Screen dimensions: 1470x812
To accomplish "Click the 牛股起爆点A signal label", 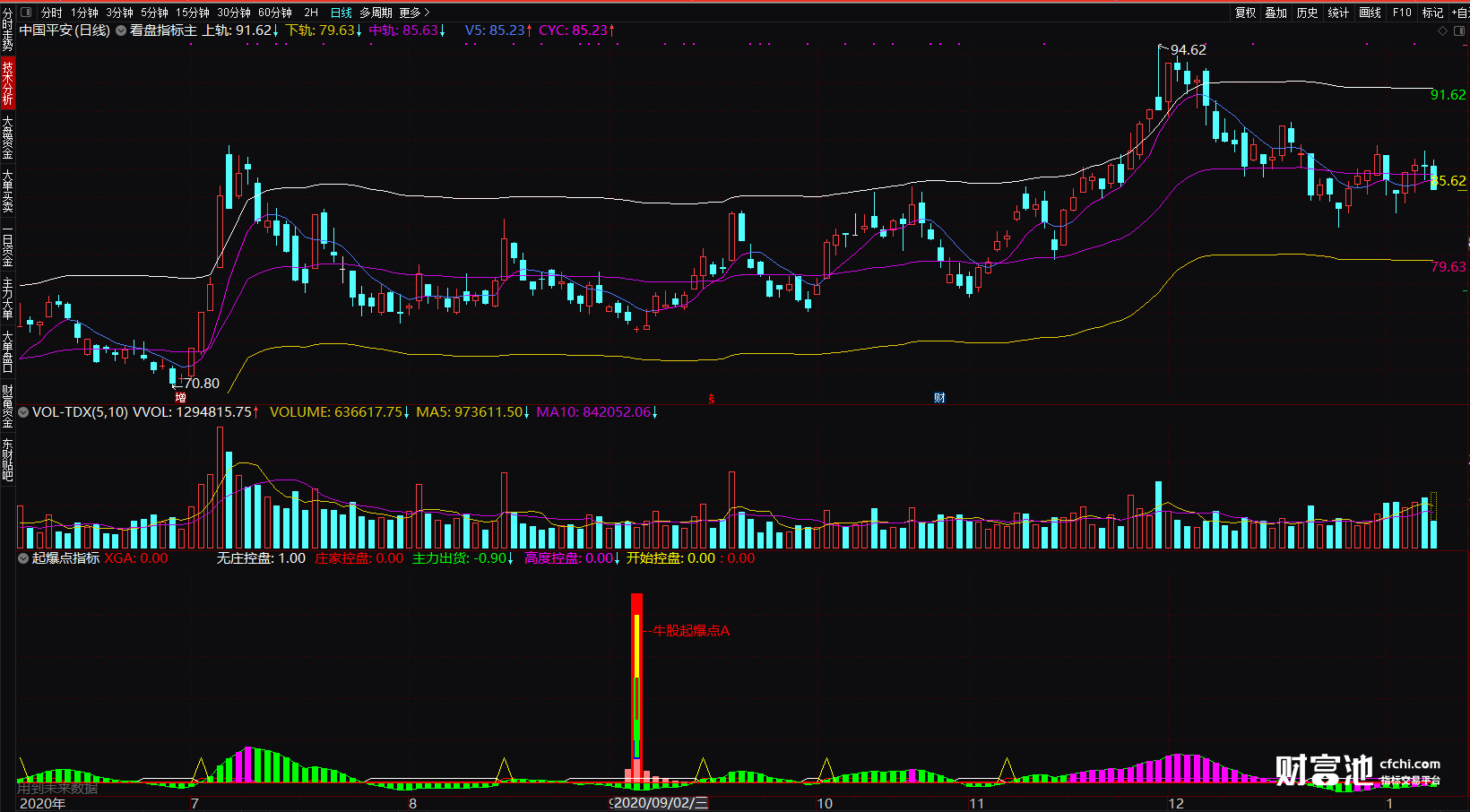I will [x=691, y=631].
